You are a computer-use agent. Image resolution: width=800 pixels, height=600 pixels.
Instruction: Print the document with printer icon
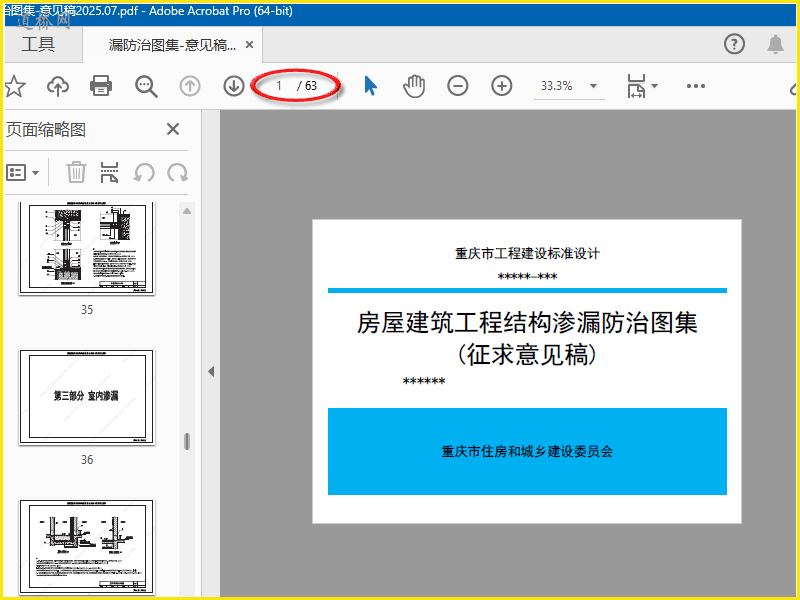[101, 86]
